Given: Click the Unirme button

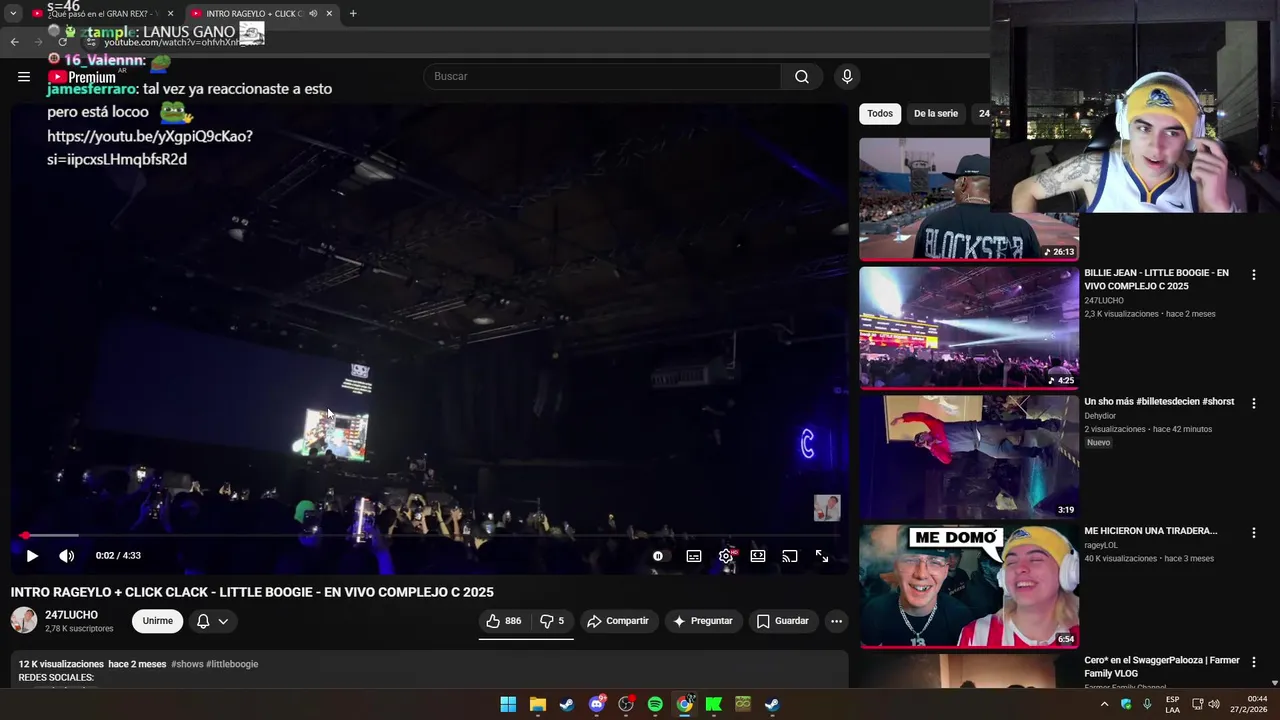Looking at the screenshot, I should click(x=157, y=621).
